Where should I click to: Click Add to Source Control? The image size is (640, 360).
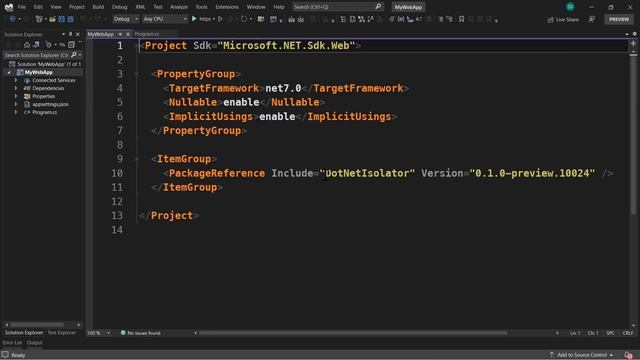coord(582,355)
